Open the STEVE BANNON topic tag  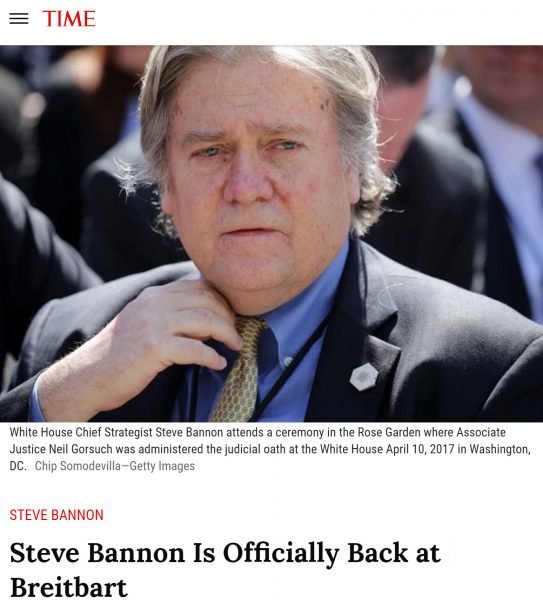coord(56,515)
